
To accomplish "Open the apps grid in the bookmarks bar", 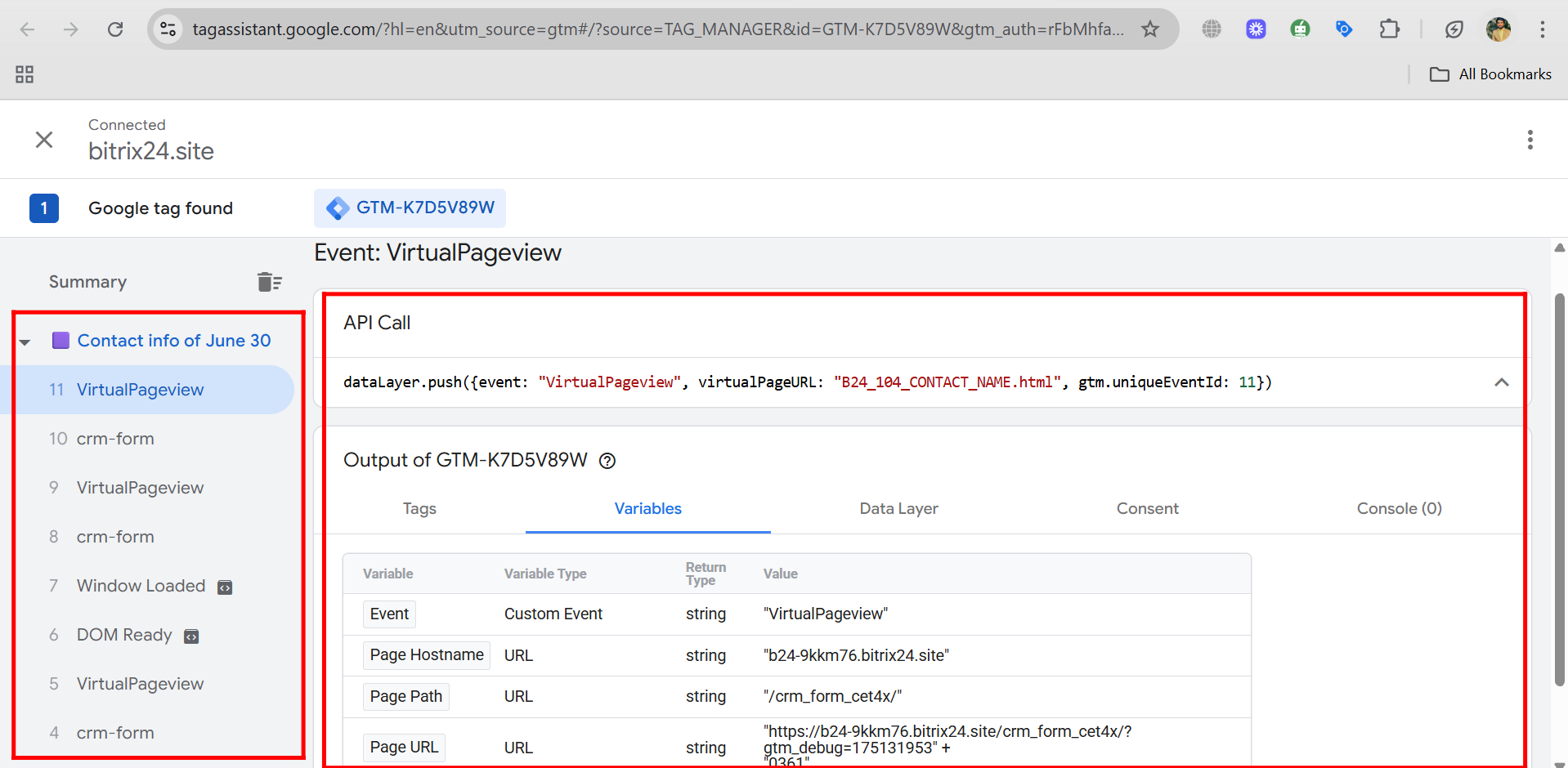I will (x=25, y=74).
